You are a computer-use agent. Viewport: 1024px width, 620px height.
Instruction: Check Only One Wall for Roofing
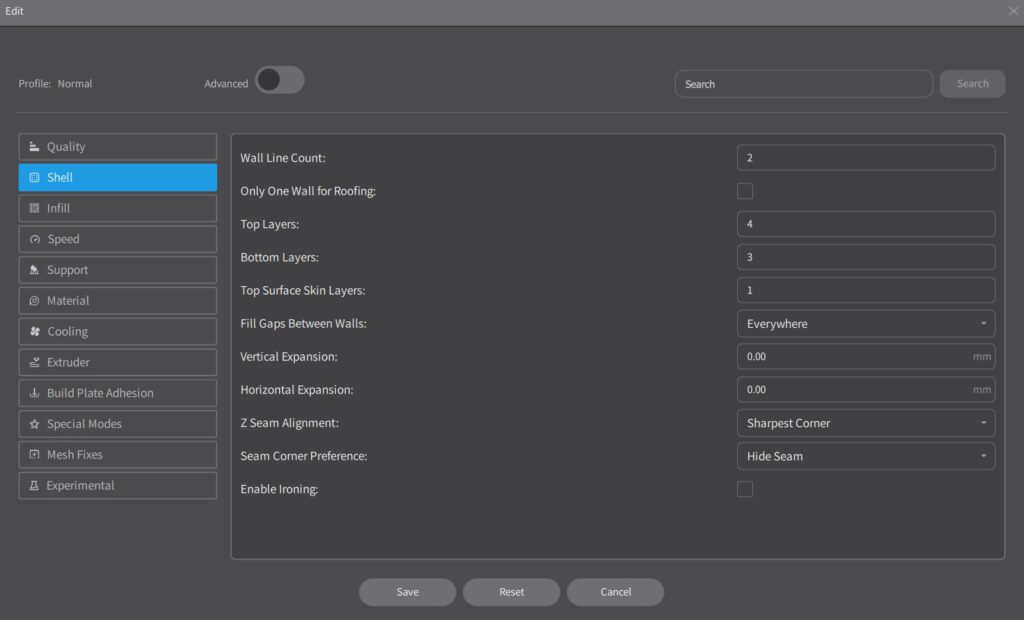pos(745,191)
